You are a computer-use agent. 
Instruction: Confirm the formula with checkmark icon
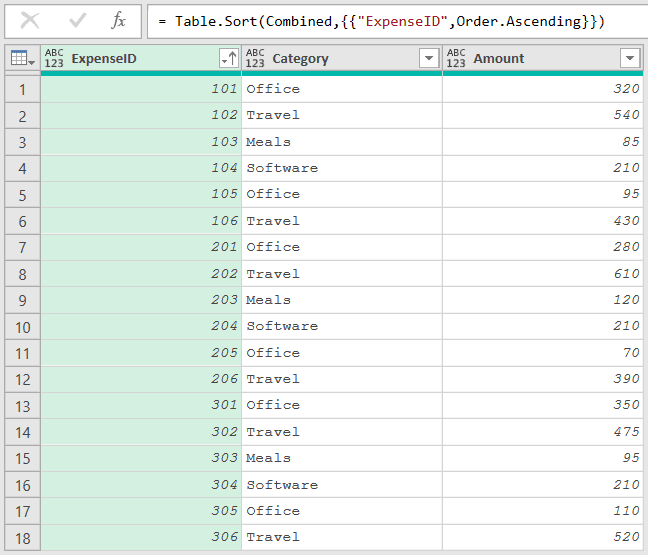78,20
